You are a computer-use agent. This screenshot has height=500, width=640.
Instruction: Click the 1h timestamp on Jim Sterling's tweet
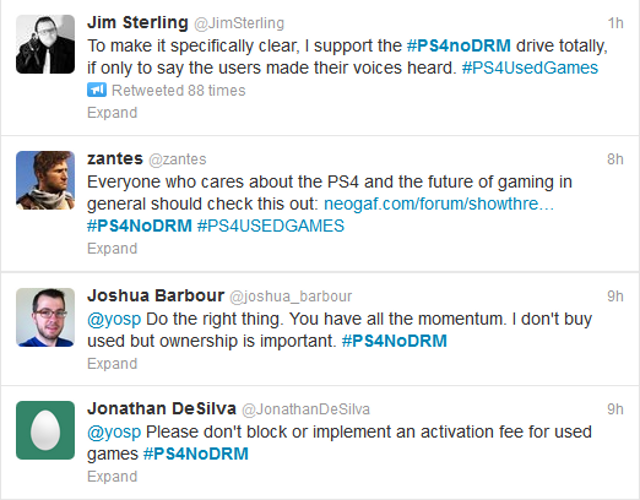[615, 22]
